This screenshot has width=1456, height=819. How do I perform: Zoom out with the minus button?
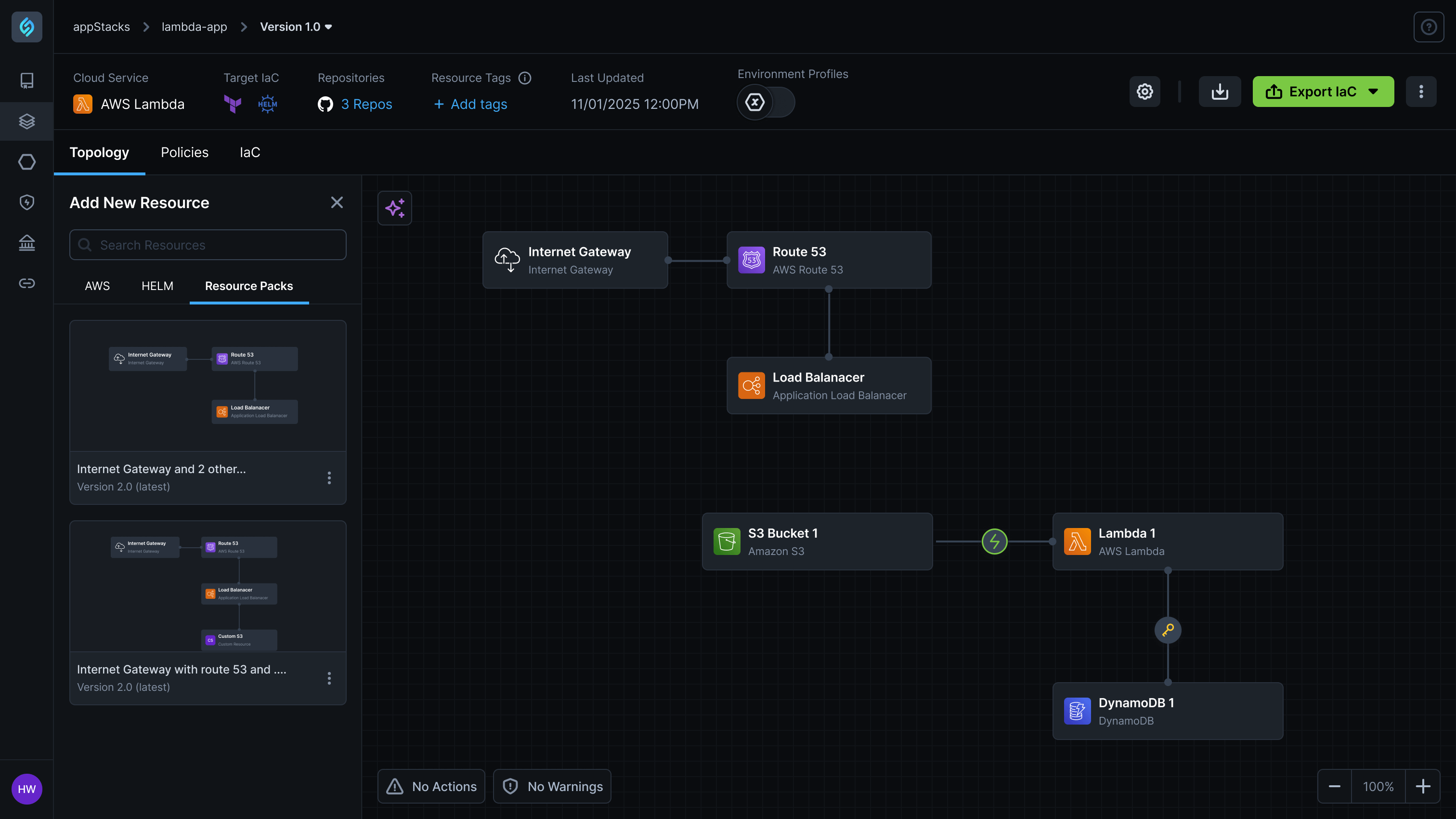coord(1335,786)
